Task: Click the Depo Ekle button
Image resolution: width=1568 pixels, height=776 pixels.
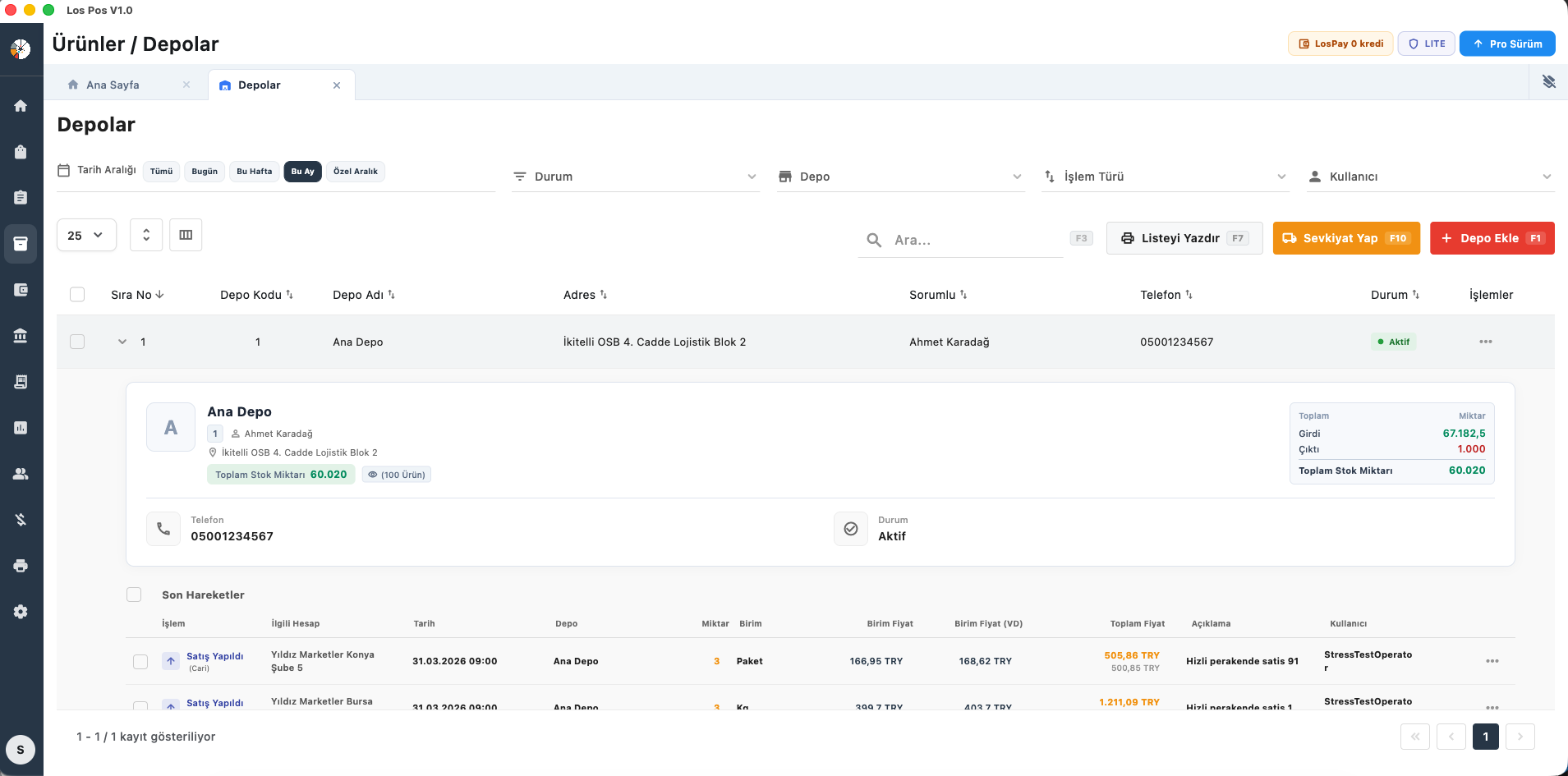Action: [1492, 238]
